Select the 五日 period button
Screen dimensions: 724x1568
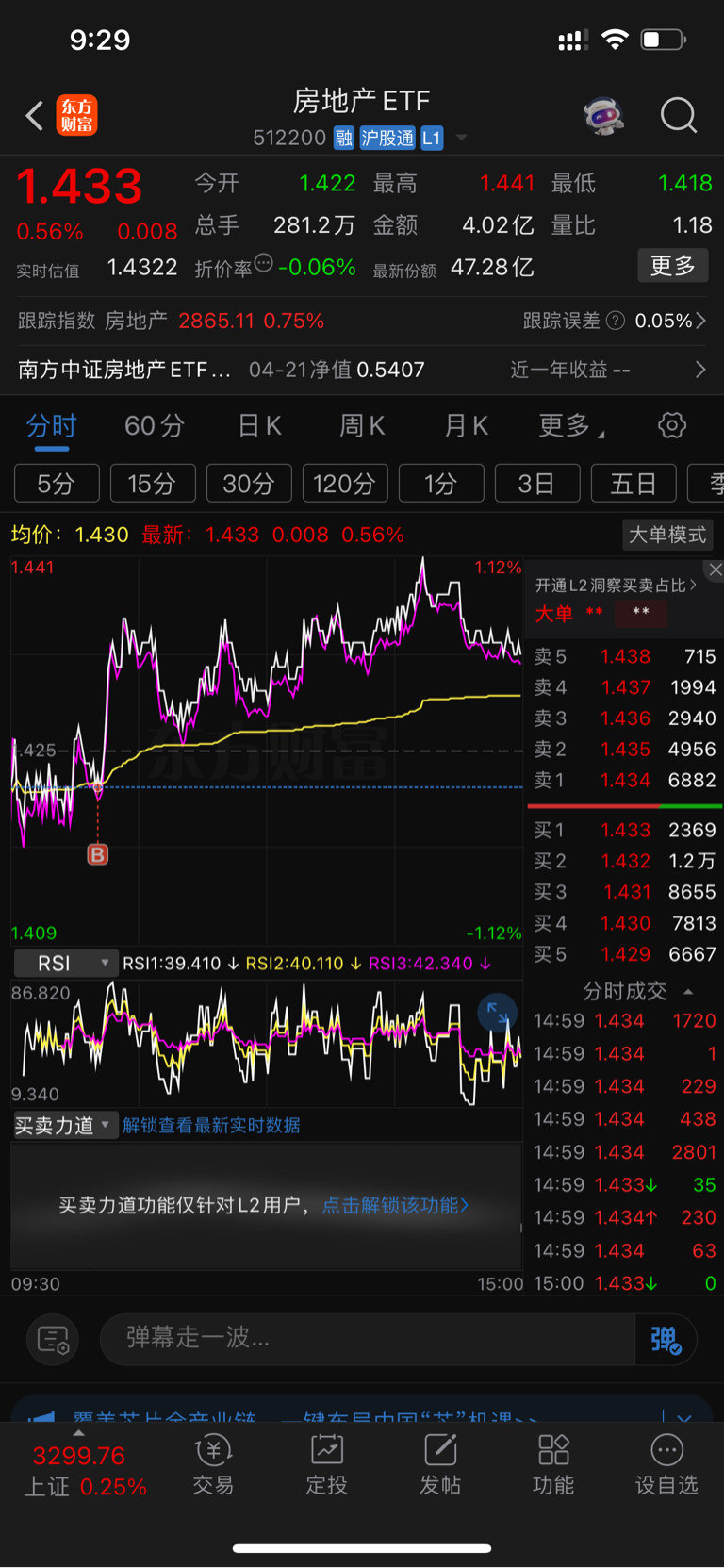pyautogui.click(x=633, y=484)
